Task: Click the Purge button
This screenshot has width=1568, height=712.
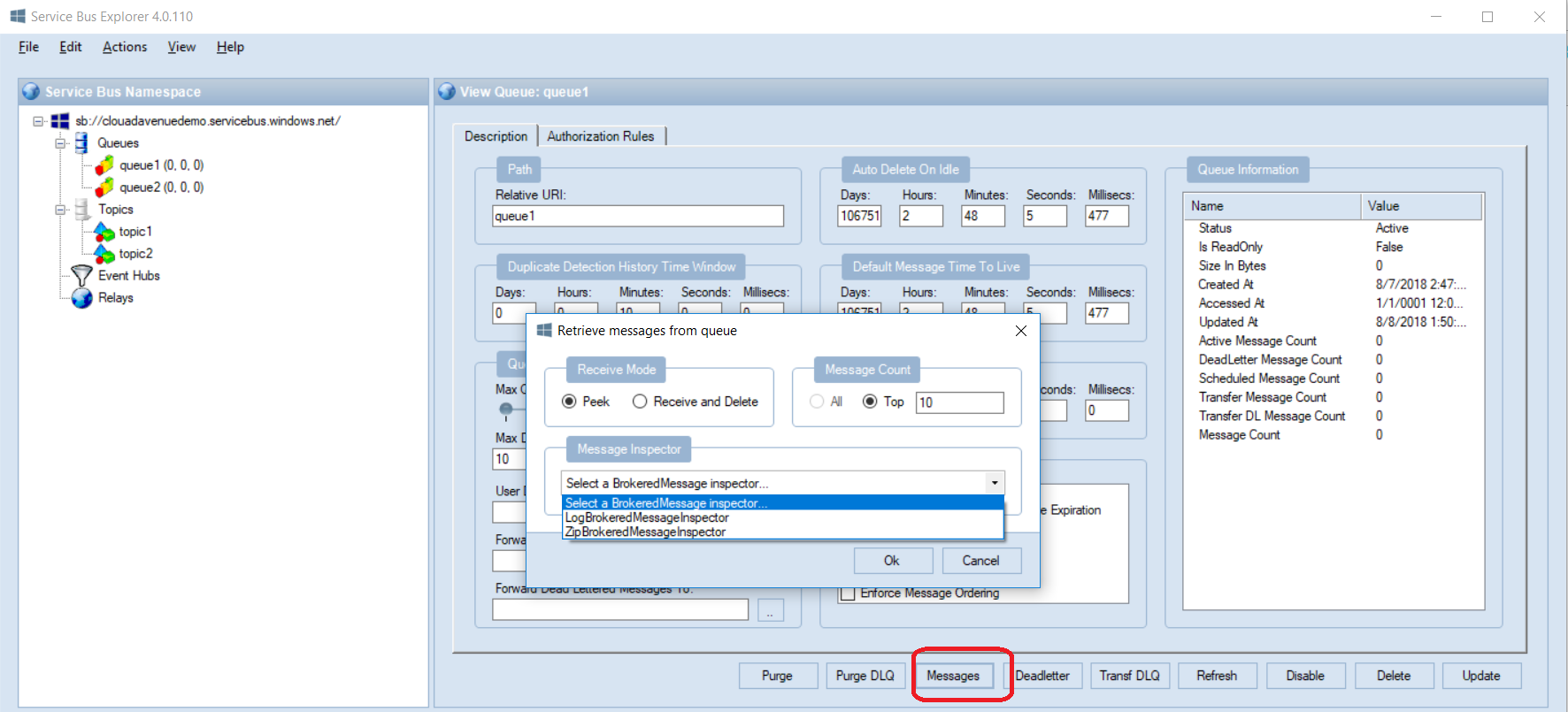Action: point(777,676)
